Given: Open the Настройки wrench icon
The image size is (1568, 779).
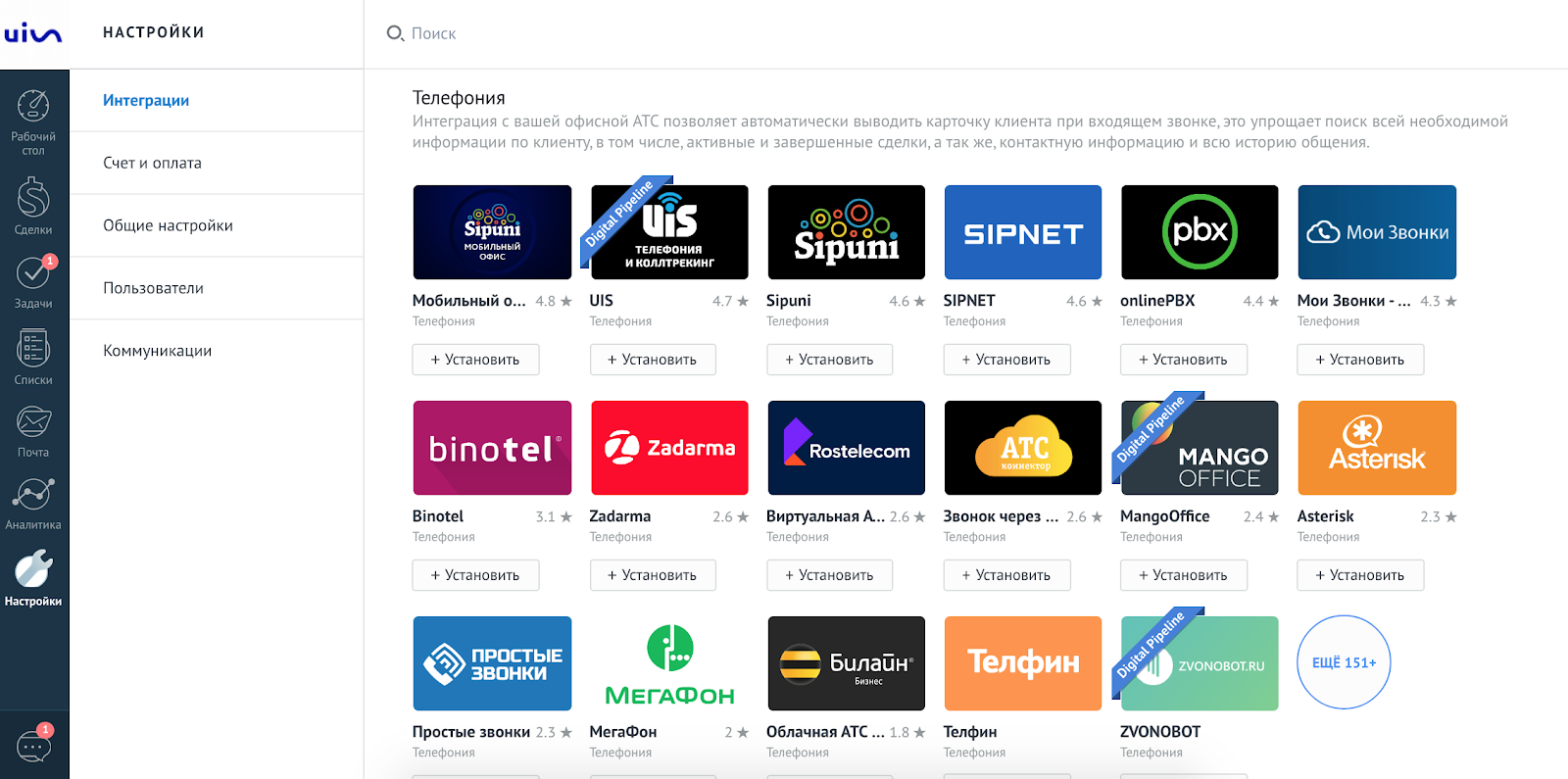Looking at the screenshot, I should (33, 578).
